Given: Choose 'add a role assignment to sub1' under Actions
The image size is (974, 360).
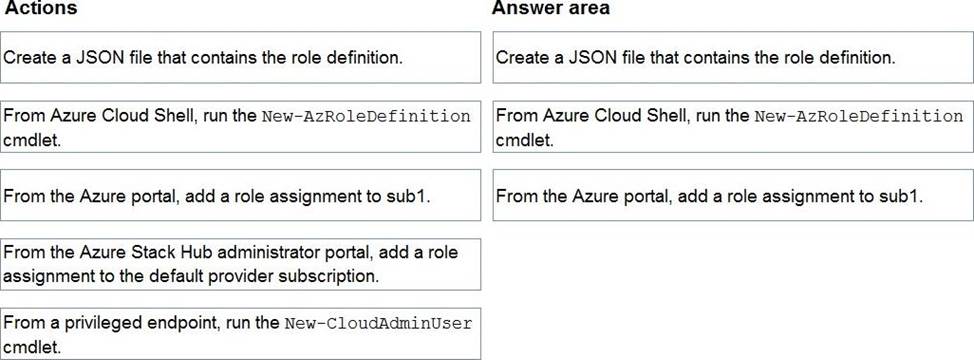Looking at the screenshot, I should pos(240,195).
